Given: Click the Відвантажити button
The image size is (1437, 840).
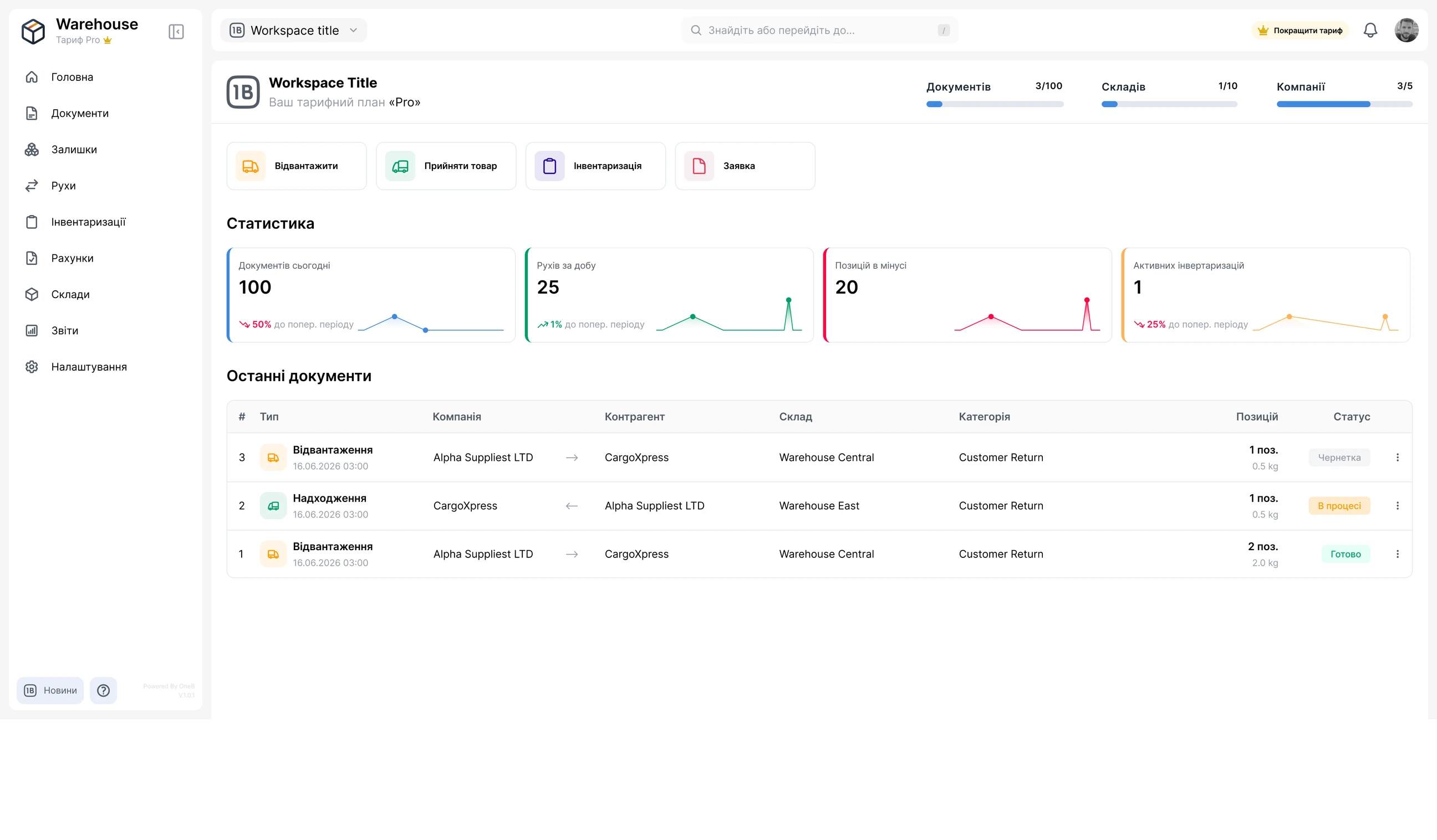Looking at the screenshot, I should coord(297,166).
